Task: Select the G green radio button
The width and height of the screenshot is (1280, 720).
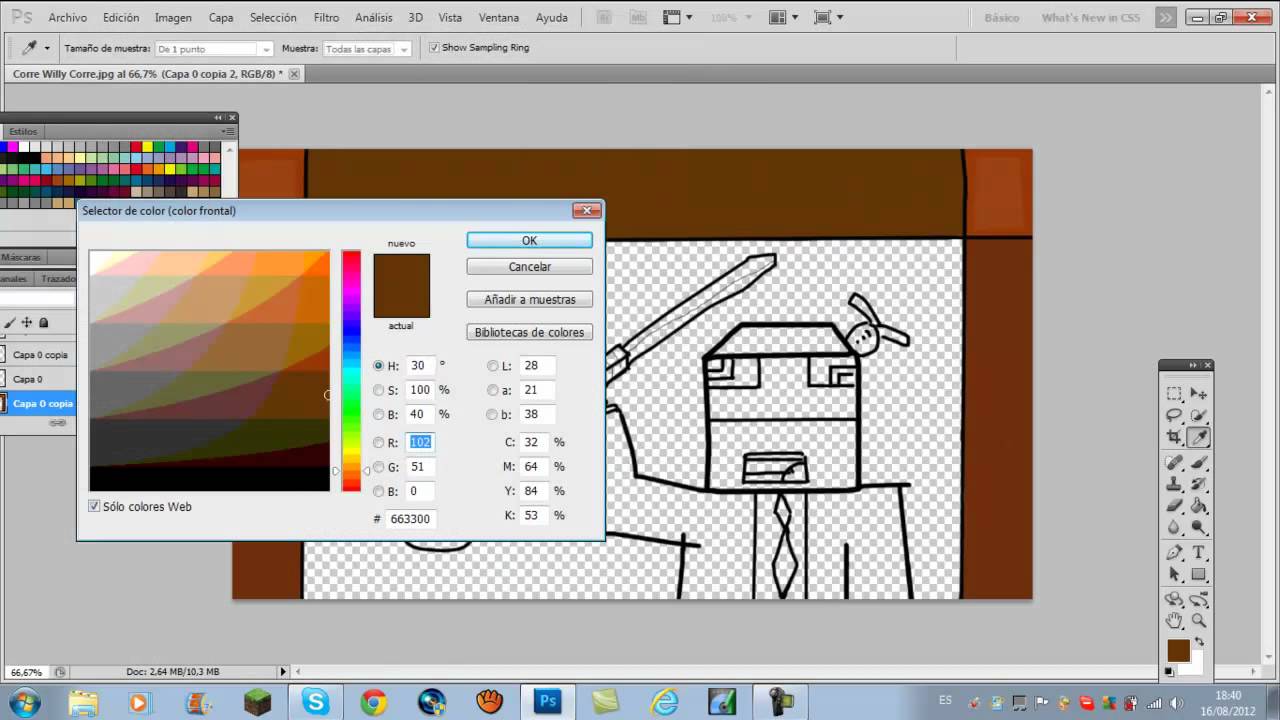Action: [378, 467]
